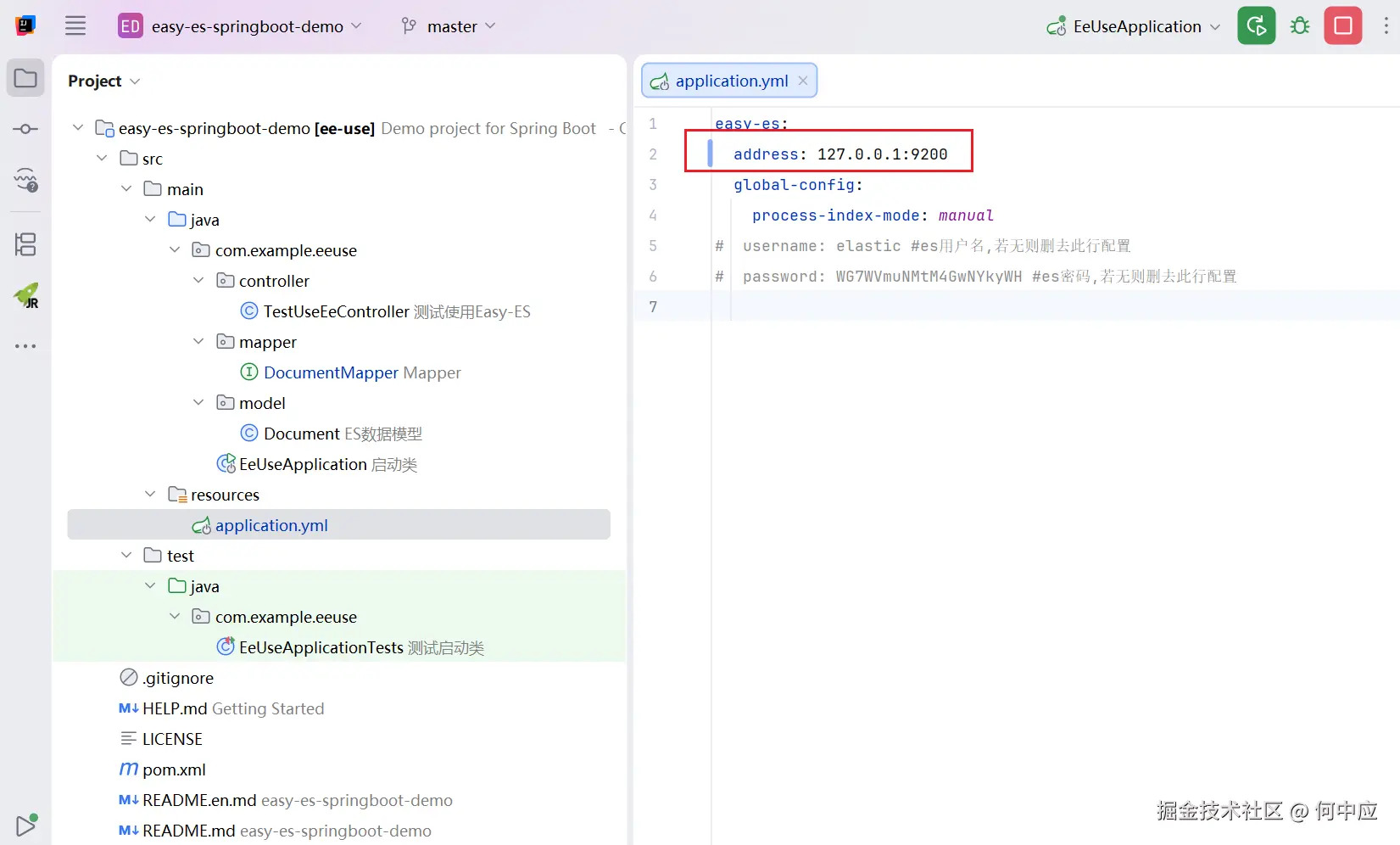1400x845 pixels.
Task: Open the Structure tool window icon
Action: click(25, 244)
